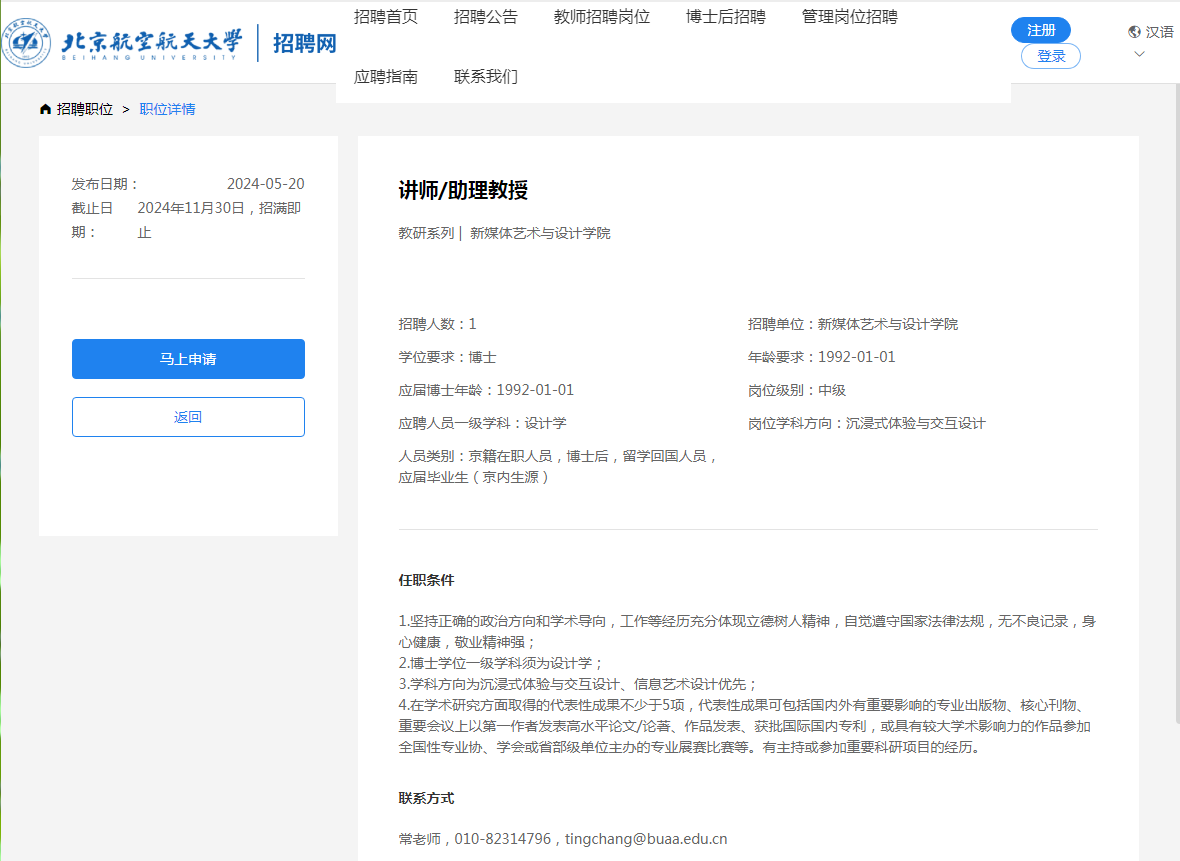Open the 应聘指南 menu item
1180x861 pixels.
386,77
